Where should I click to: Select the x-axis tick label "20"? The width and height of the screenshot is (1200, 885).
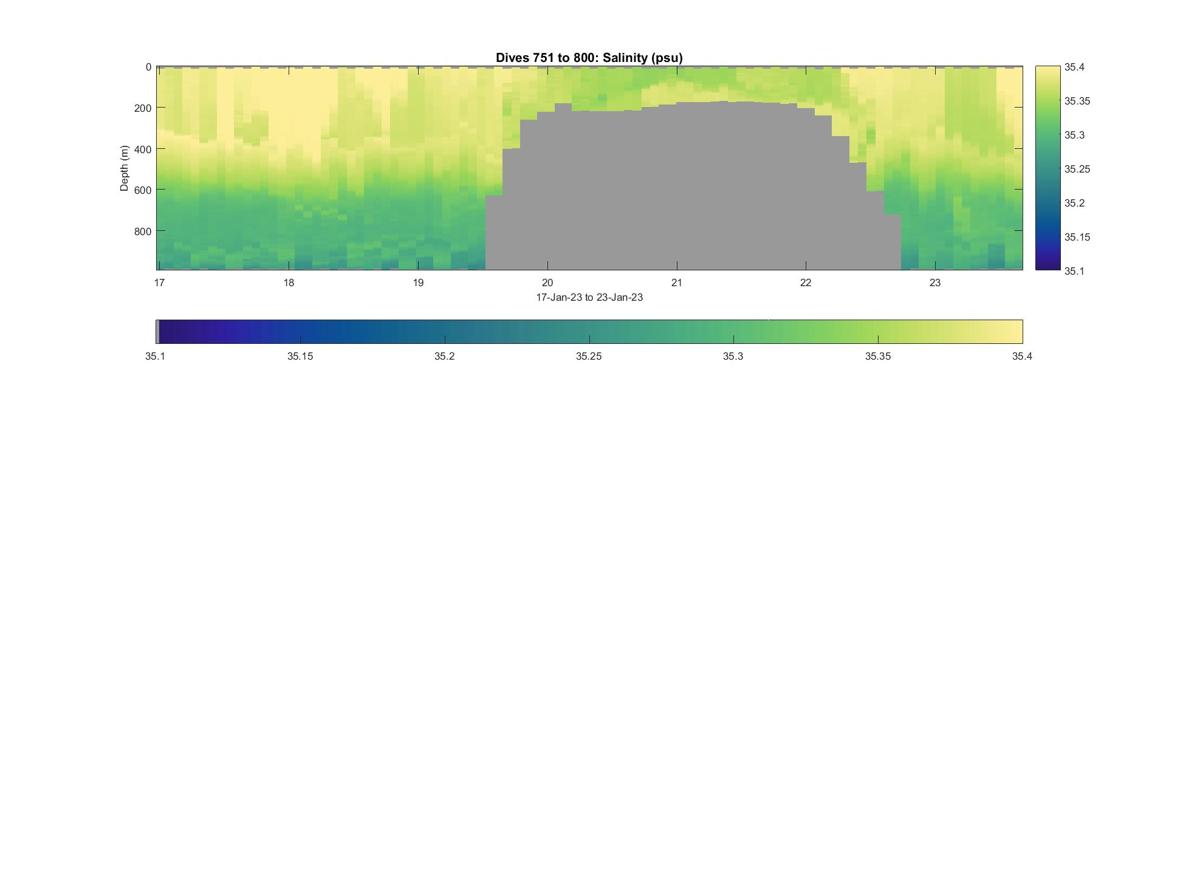[x=547, y=283]
